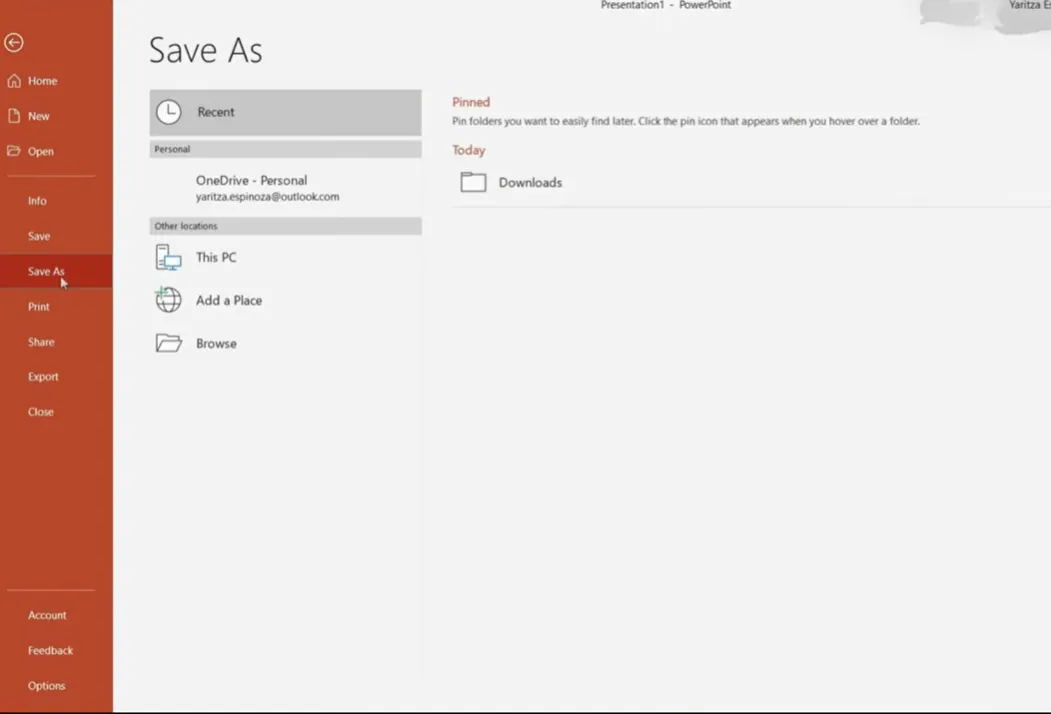Open the Export options
1051x714 pixels.
pyautogui.click(x=43, y=377)
